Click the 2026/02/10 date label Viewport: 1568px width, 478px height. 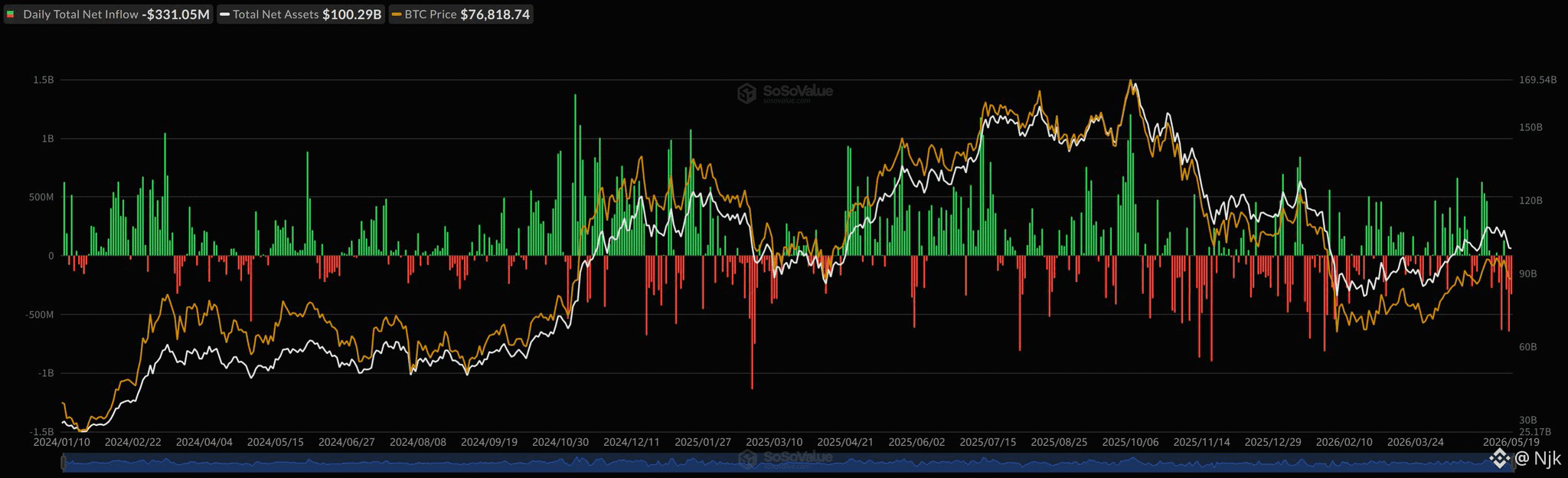(x=1344, y=443)
